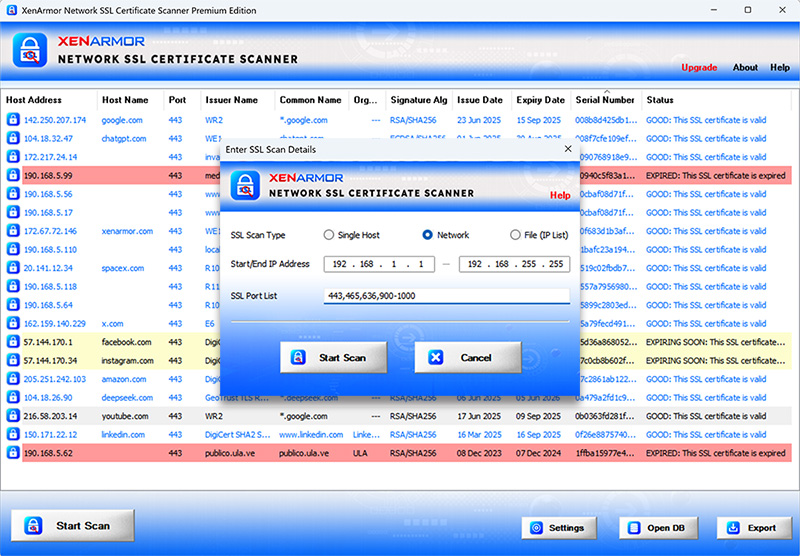Select the facebook.com row
The width and height of the screenshot is (800, 556).
407,342
